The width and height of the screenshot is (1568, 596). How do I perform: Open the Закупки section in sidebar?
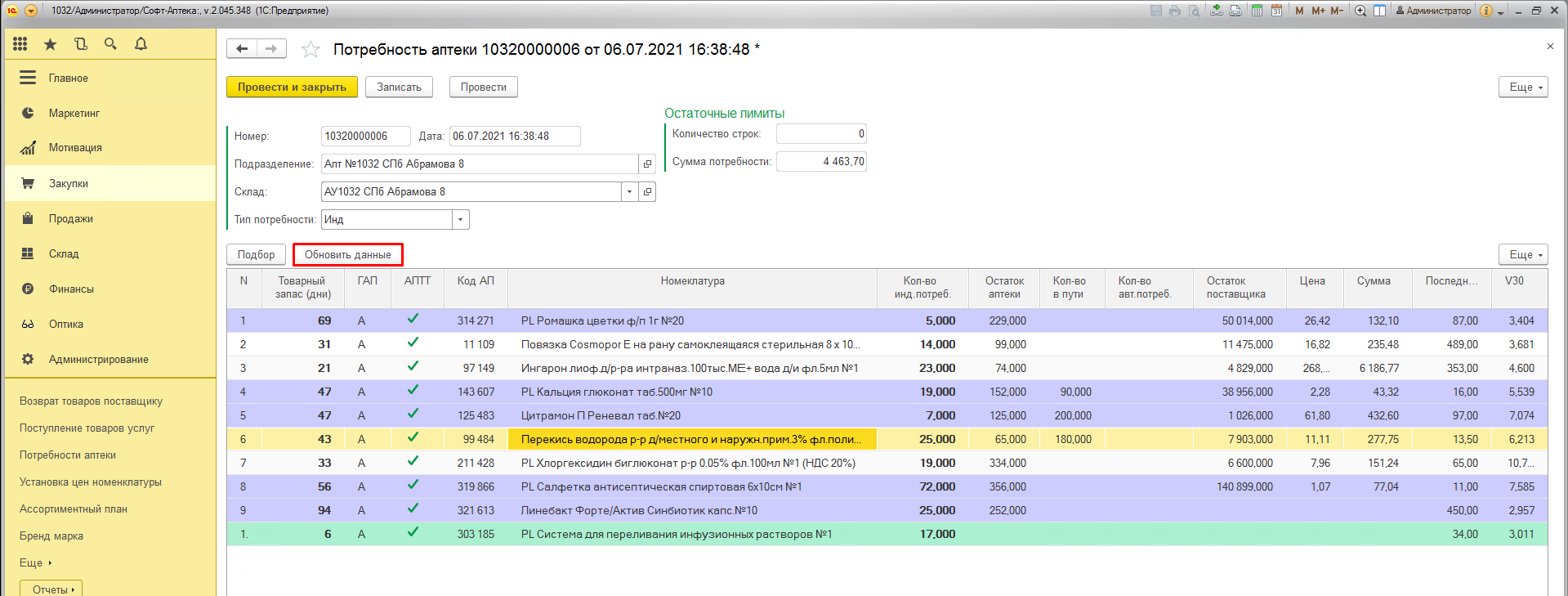69,184
